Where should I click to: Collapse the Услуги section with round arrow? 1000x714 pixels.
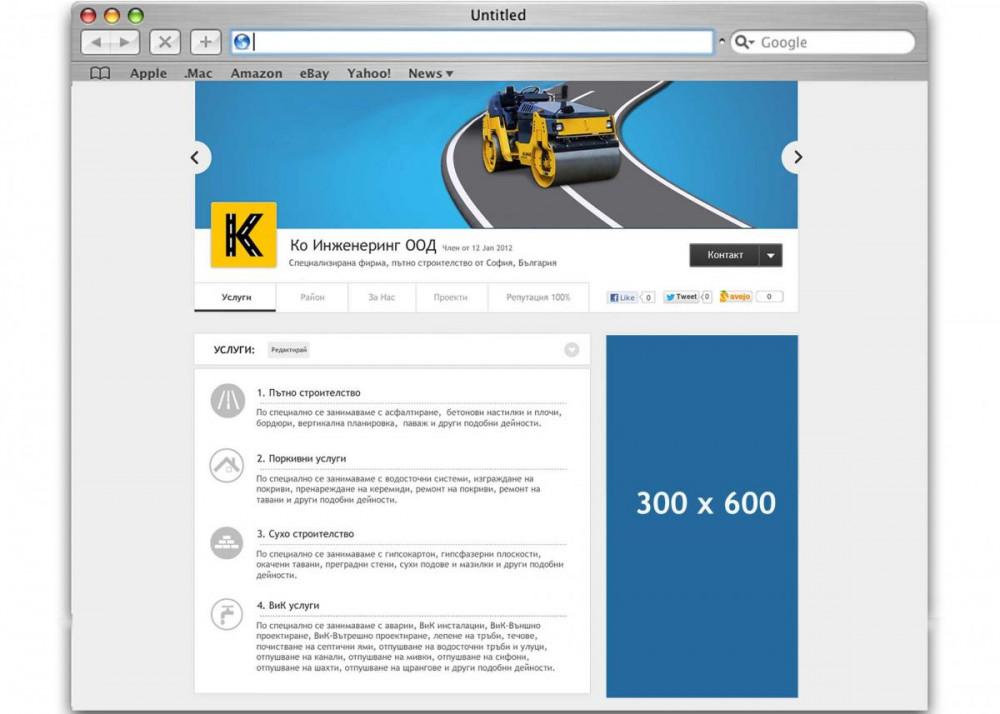pos(571,350)
